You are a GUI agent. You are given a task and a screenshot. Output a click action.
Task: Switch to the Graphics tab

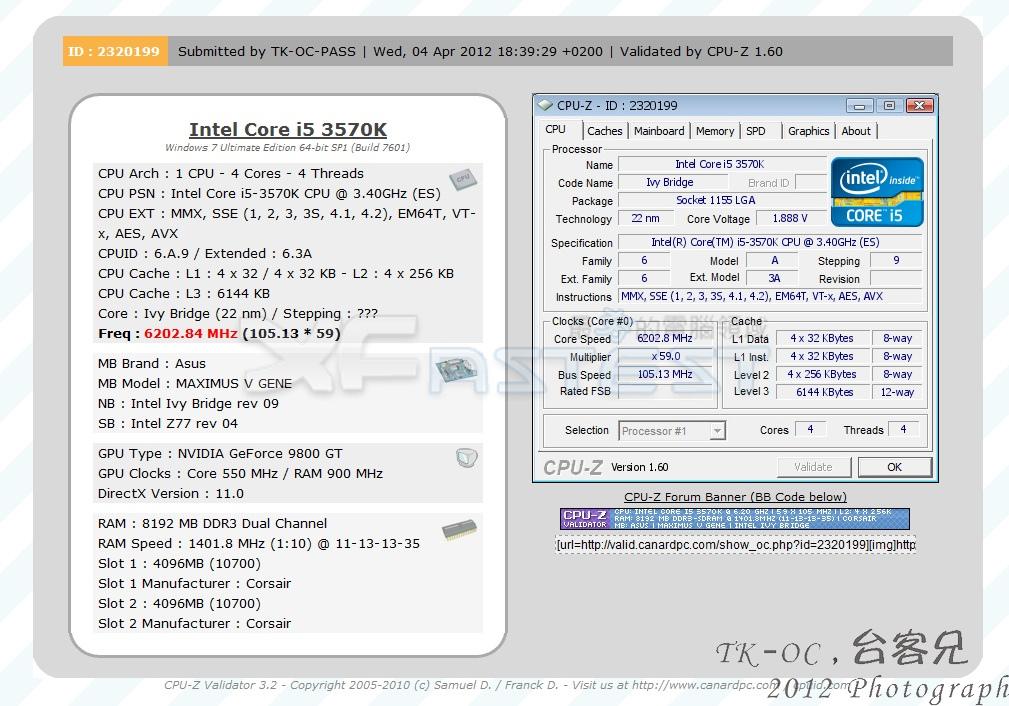pyautogui.click(x=808, y=131)
